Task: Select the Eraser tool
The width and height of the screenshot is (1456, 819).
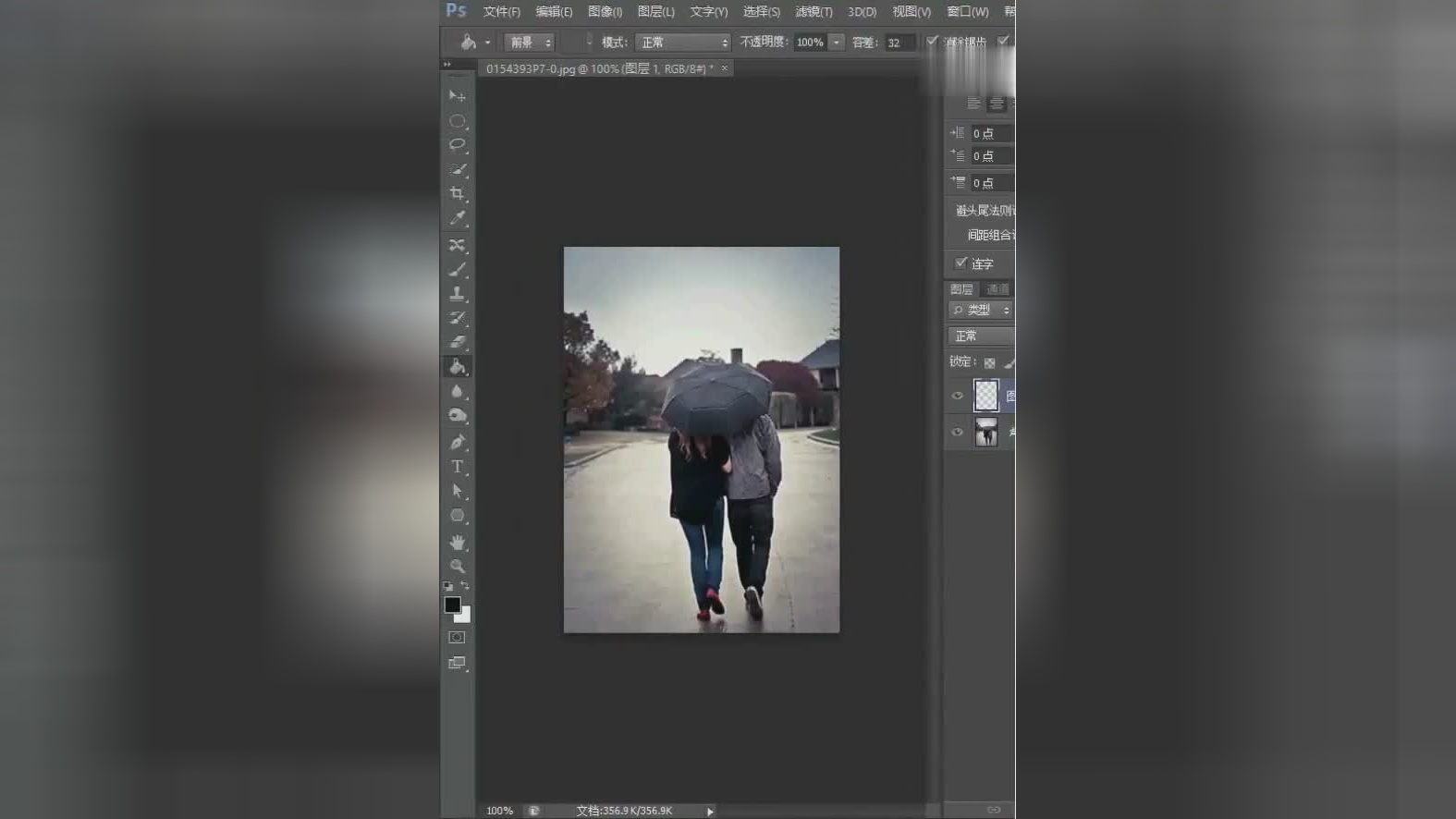Action: pos(457,342)
